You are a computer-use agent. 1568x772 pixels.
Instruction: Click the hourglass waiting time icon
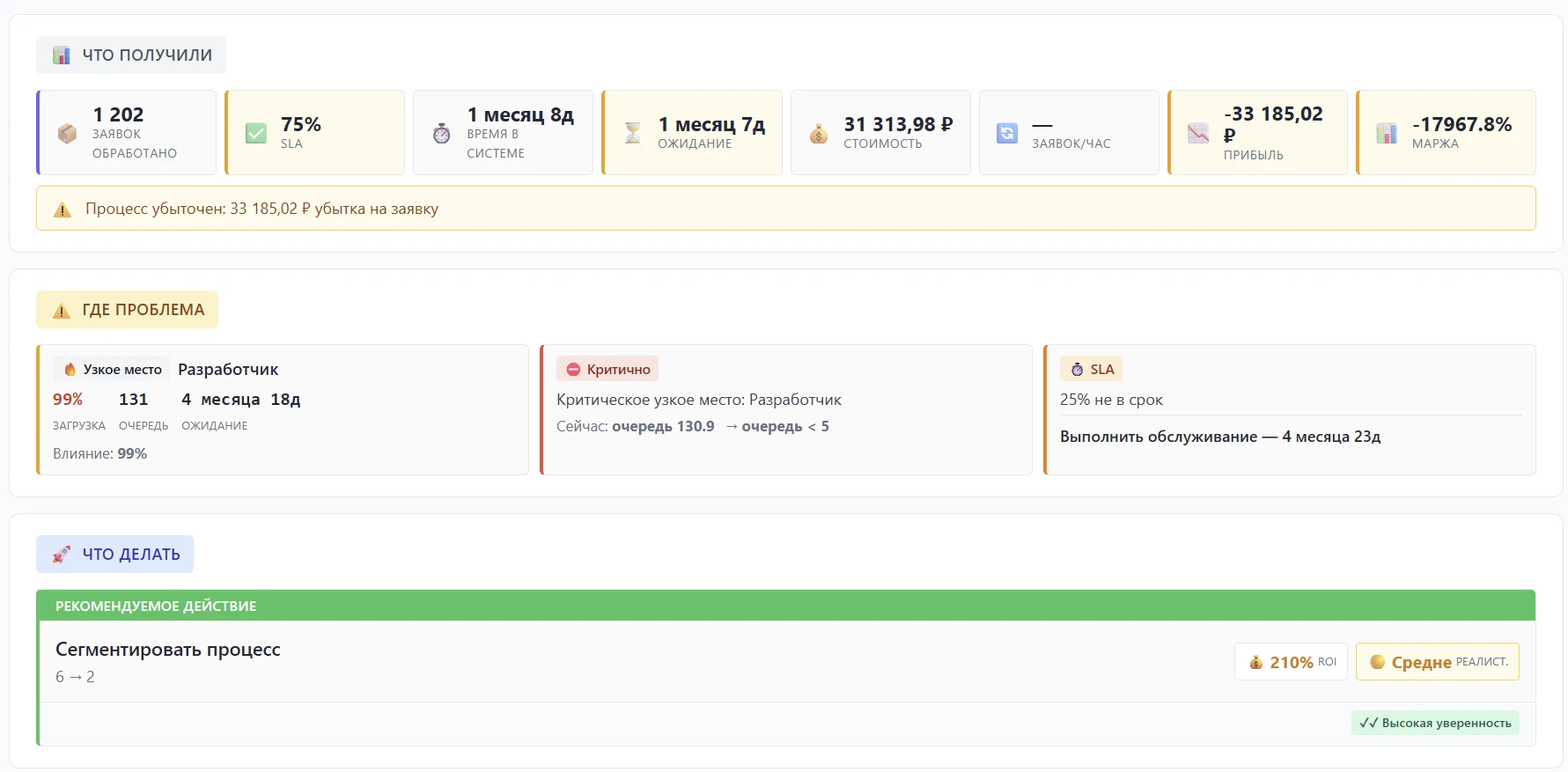[x=632, y=133]
